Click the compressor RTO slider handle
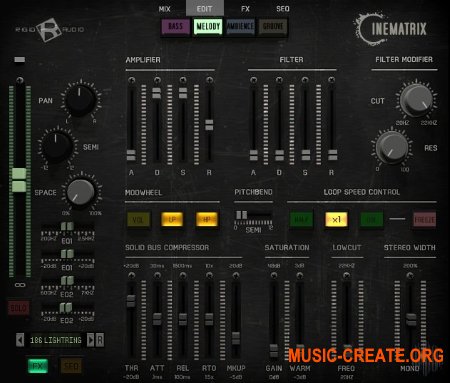 click(x=209, y=319)
